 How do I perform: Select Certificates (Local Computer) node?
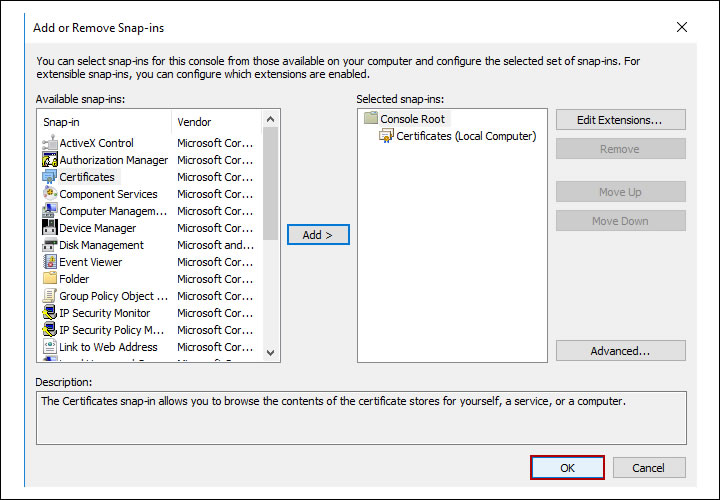466,136
